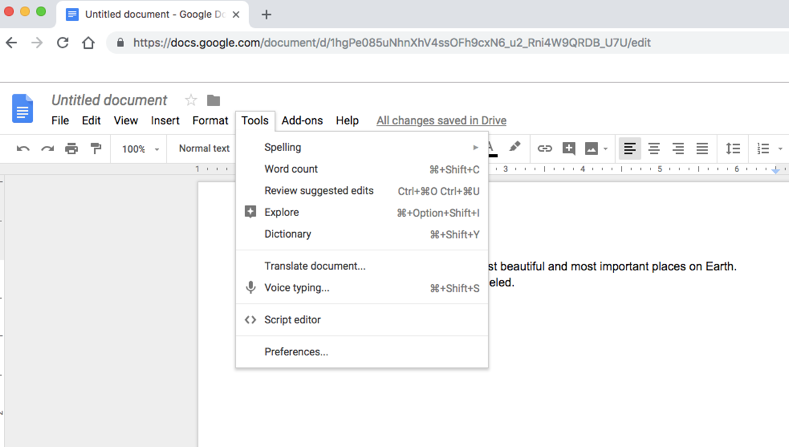
Task: Click All changes saved in Drive link
Action: [x=441, y=120]
